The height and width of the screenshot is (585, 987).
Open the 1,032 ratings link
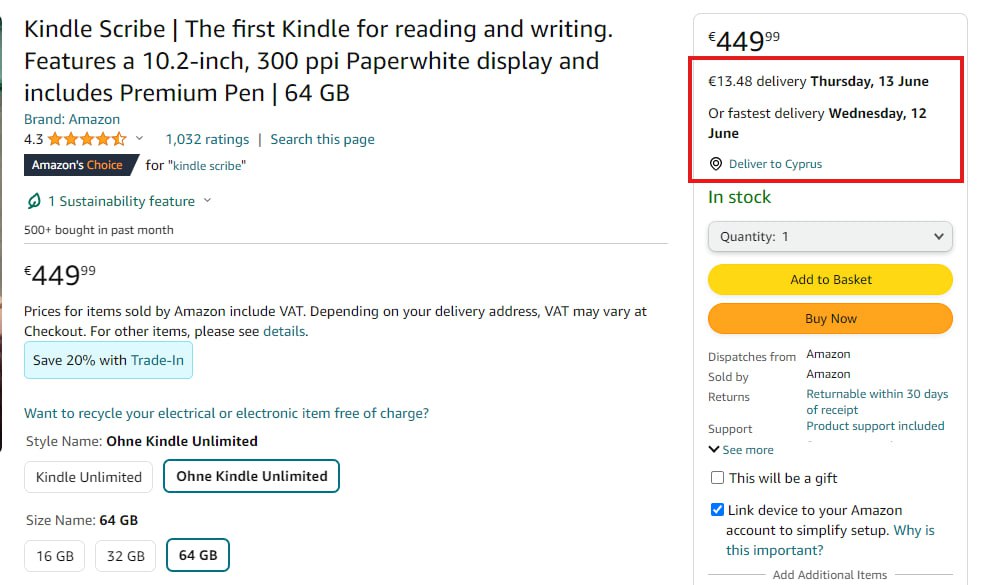coord(207,139)
